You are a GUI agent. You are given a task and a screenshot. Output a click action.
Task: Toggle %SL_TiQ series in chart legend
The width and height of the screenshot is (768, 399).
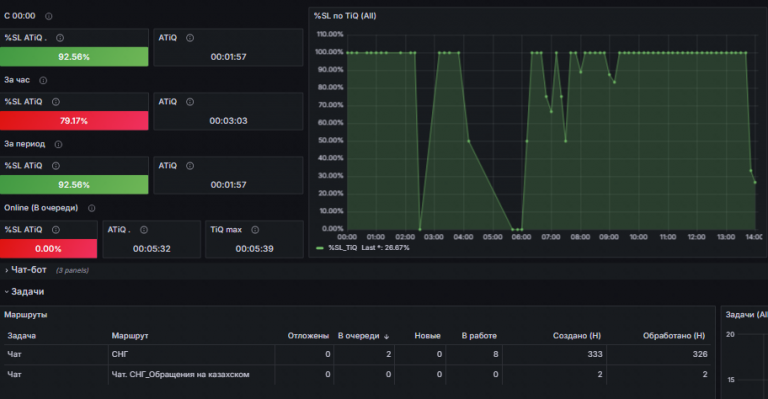[x=343, y=248]
